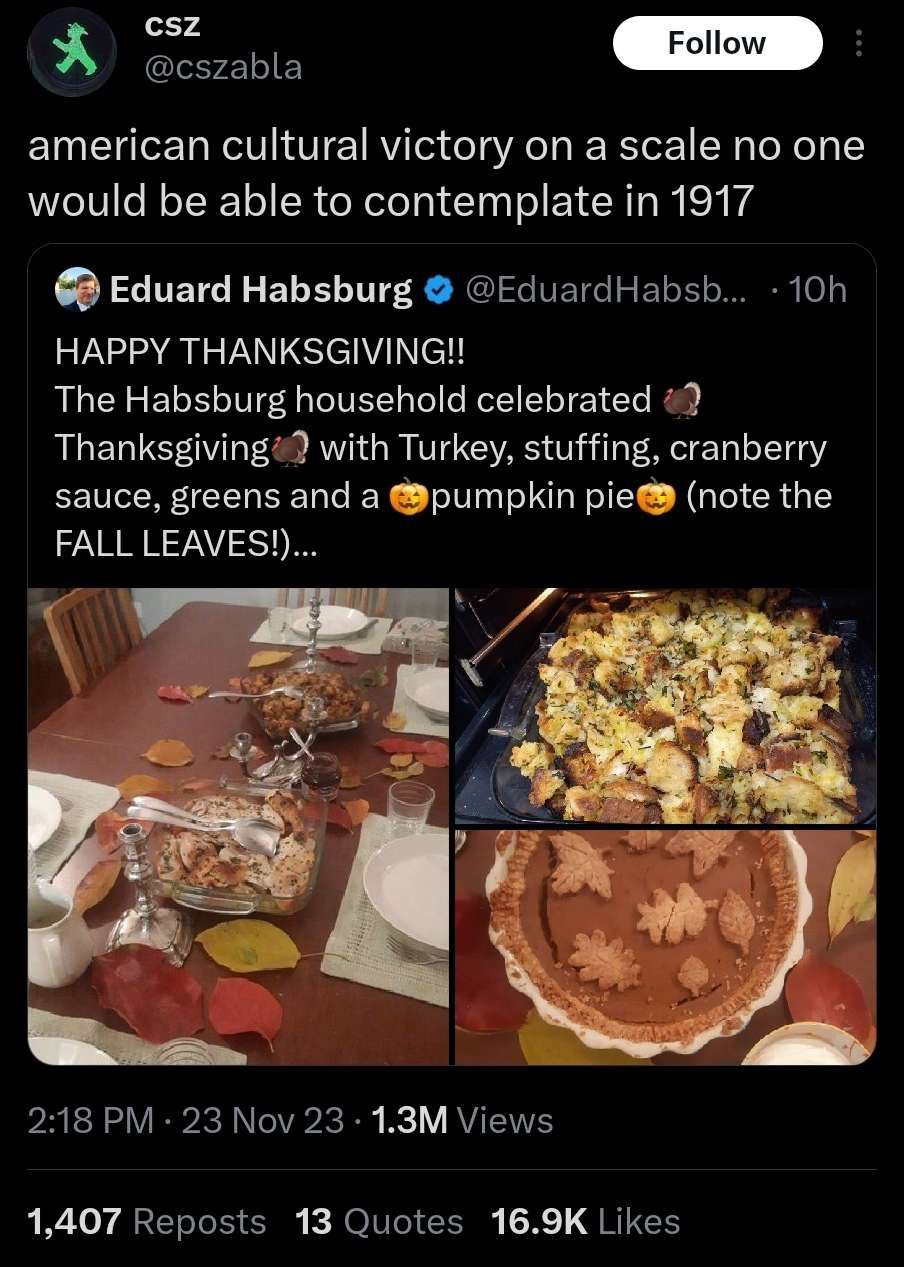Show the 16.9K Likes list
The width and height of the screenshot is (904, 1267).
(x=586, y=1221)
